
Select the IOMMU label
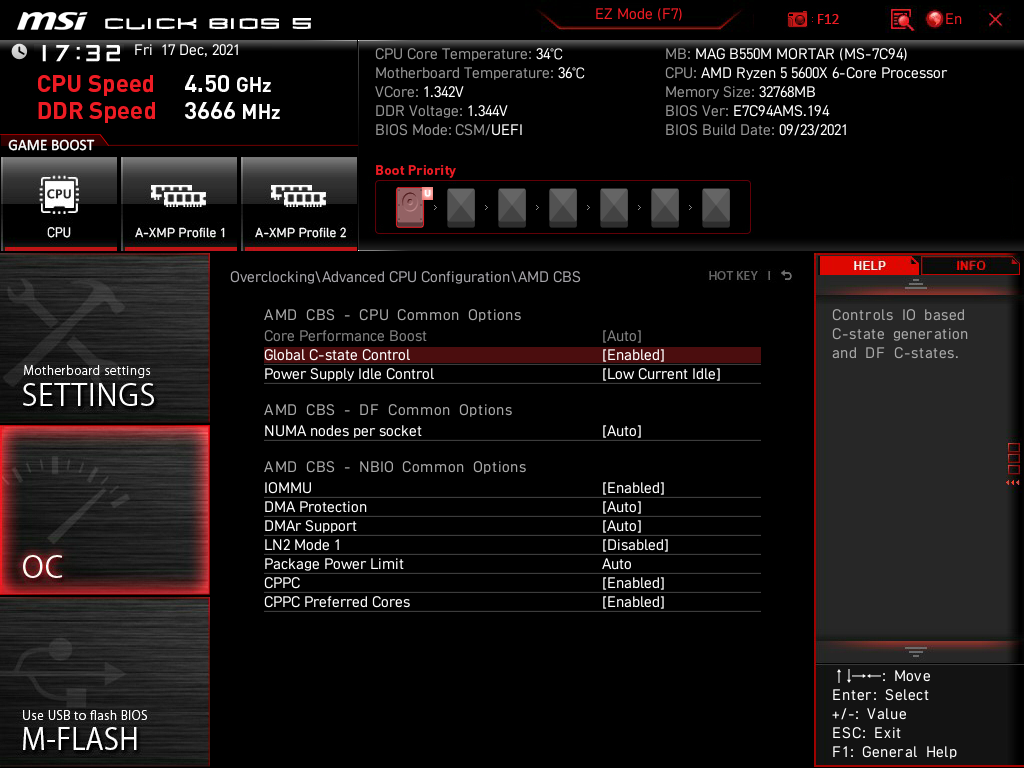tap(288, 488)
